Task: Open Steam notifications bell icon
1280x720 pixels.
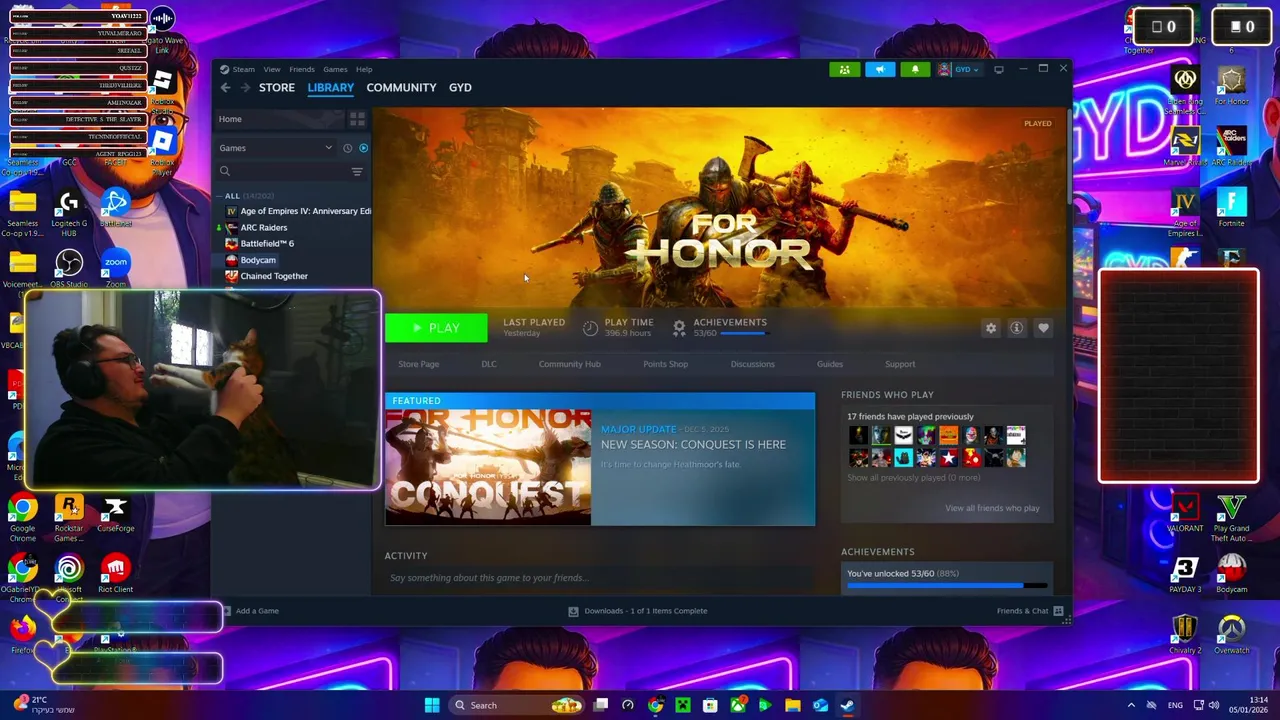Action: [x=915, y=69]
